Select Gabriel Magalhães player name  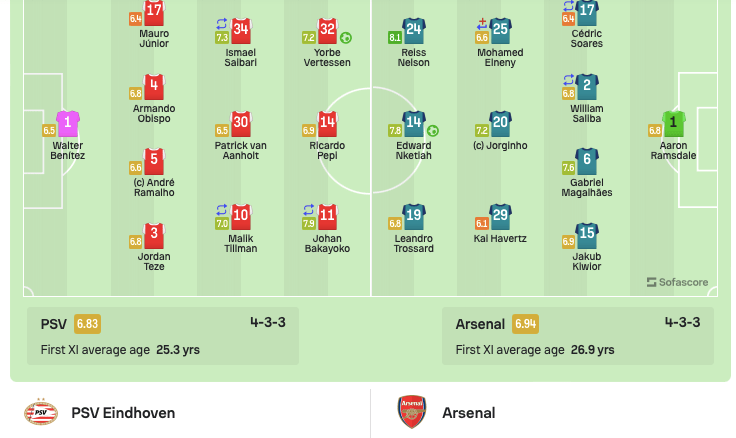point(587,187)
